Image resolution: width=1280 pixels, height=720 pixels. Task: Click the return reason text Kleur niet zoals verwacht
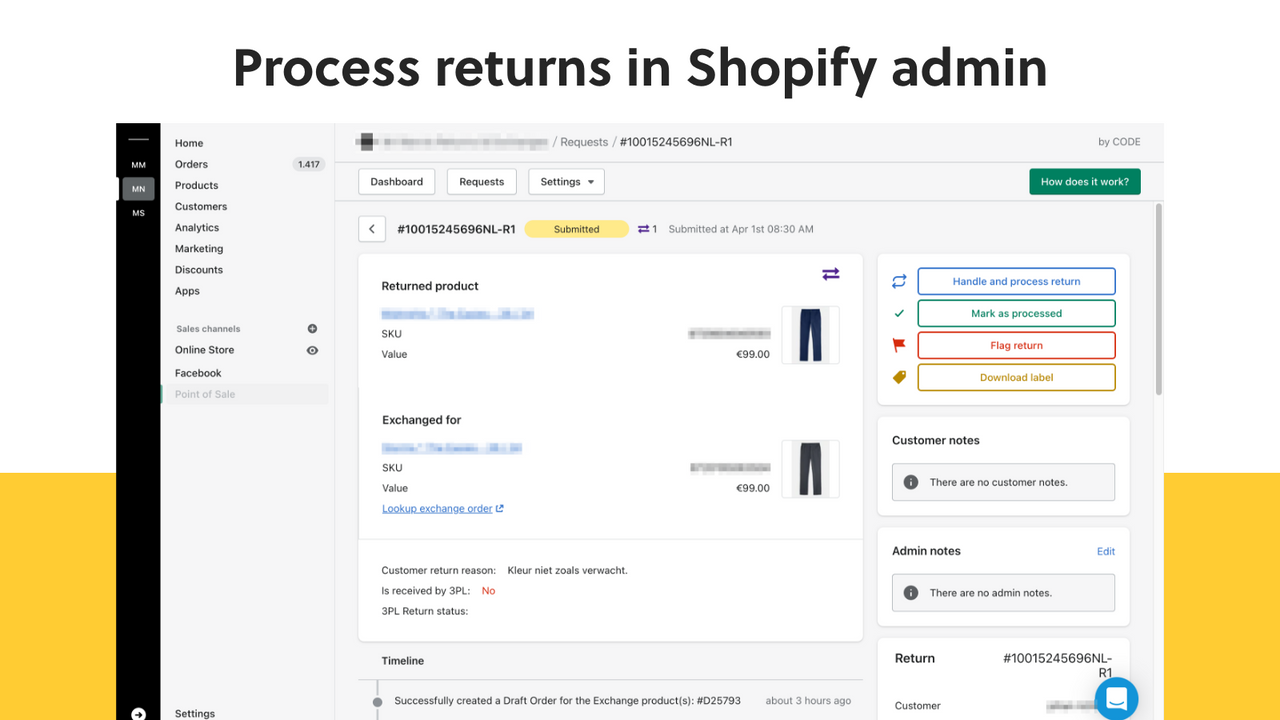click(x=567, y=570)
